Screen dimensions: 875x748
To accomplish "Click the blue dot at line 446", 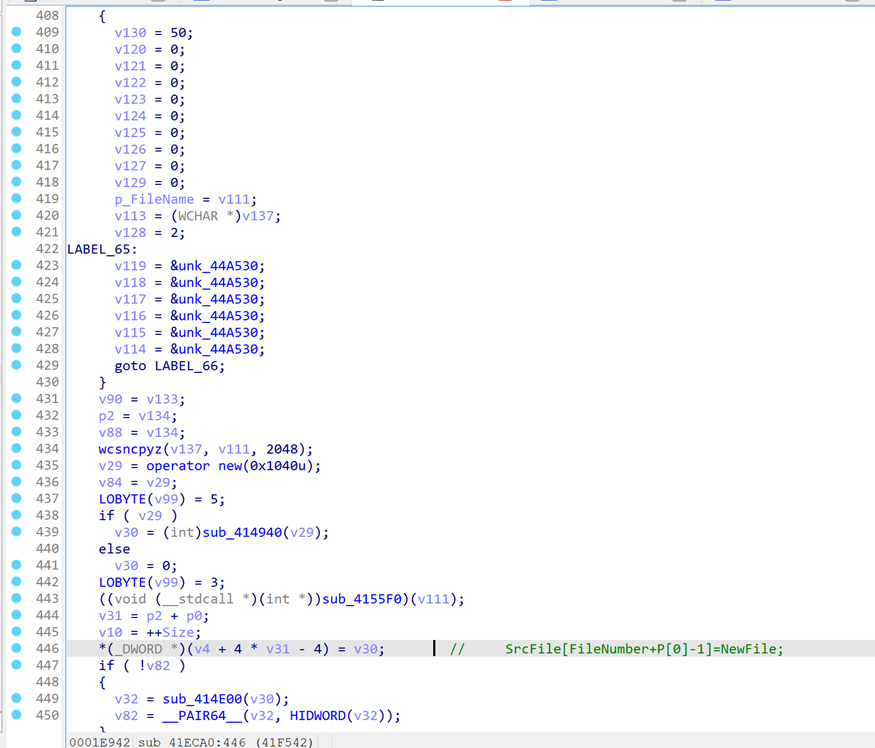I will click(16, 649).
